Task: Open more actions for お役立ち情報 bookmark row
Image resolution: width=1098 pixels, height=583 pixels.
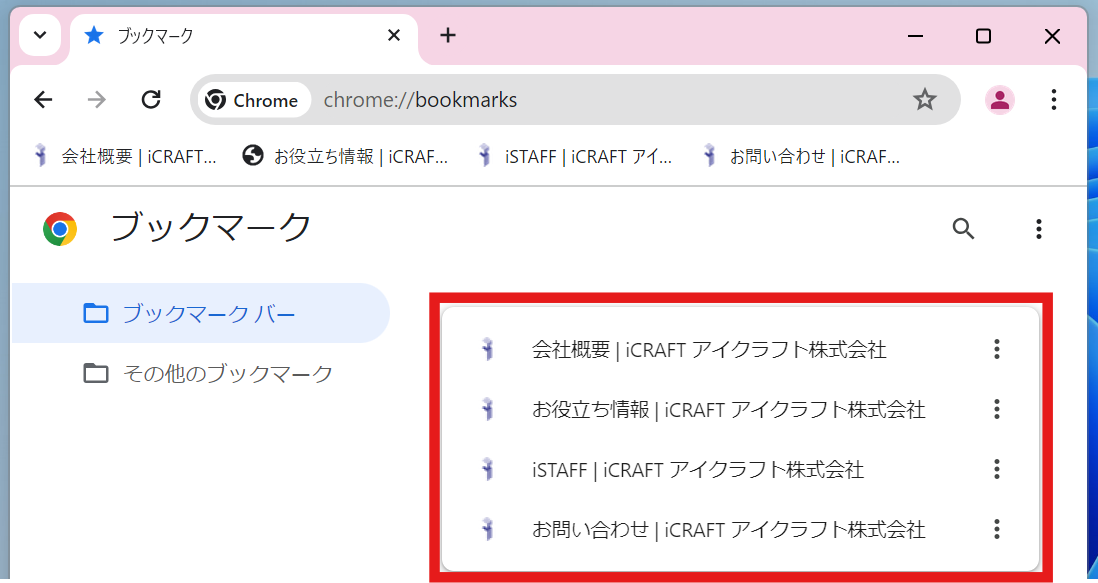Action: pos(996,409)
